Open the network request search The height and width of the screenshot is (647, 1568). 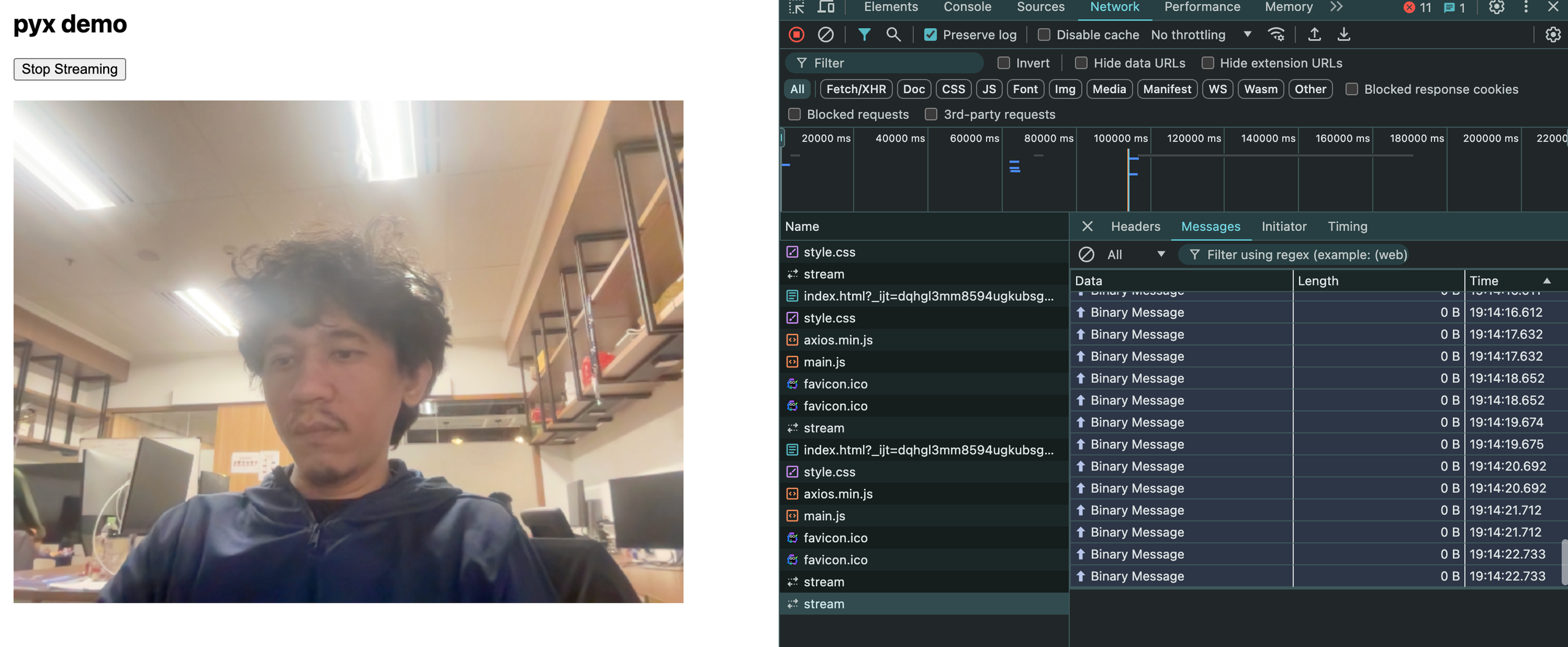tap(894, 34)
